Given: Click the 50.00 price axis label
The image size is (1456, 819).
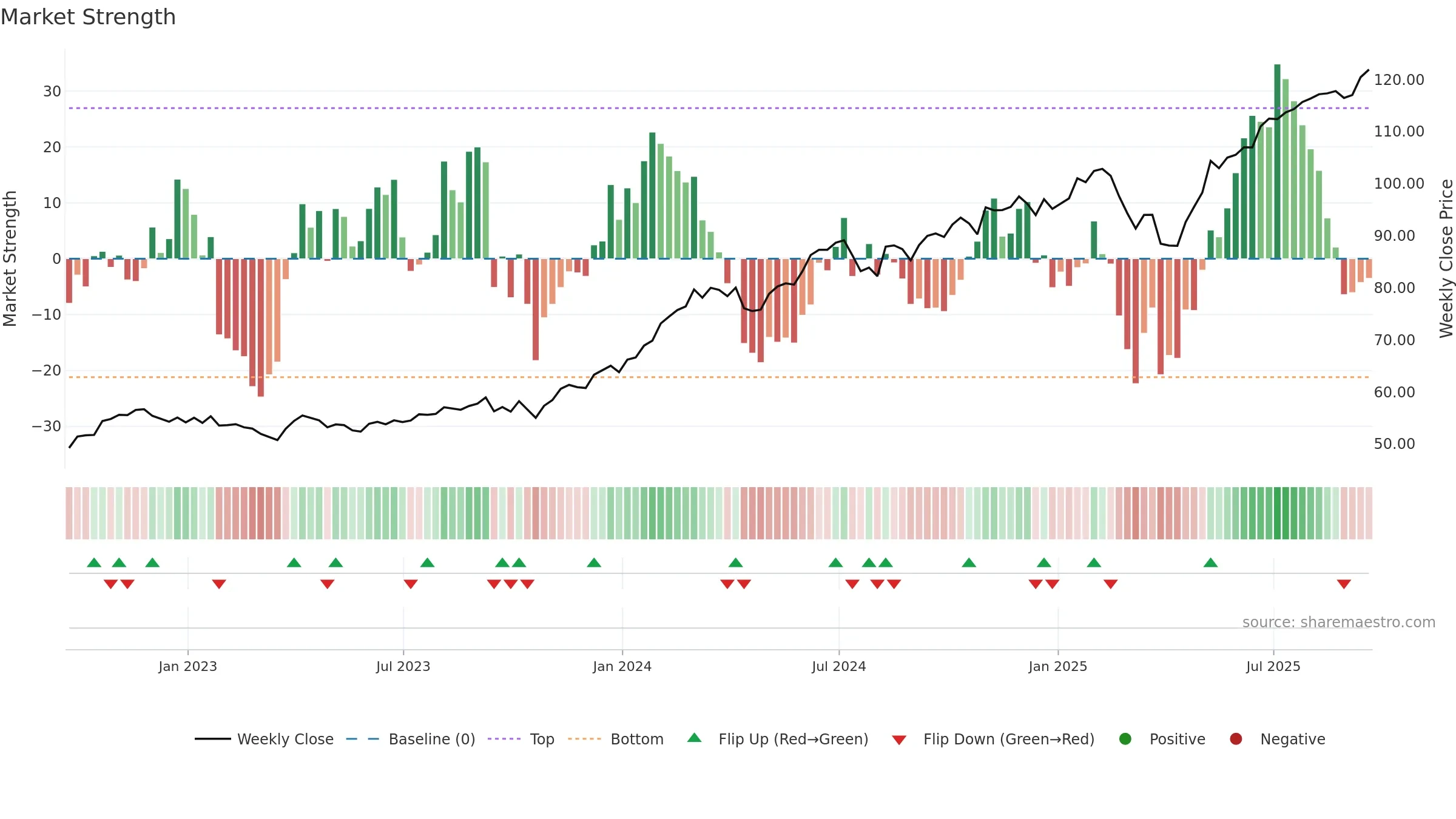Looking at the screenshot, I should coord(1395,443).
